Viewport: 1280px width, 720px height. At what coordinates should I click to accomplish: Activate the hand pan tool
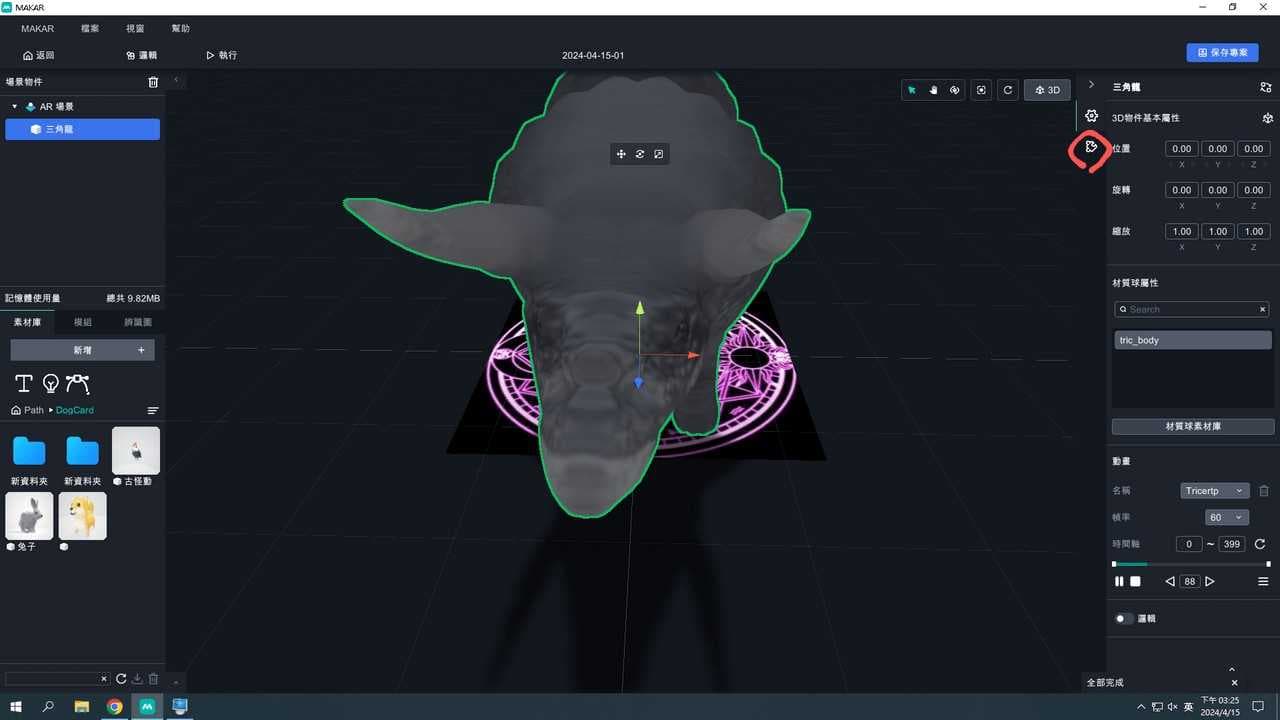point(933,90)
